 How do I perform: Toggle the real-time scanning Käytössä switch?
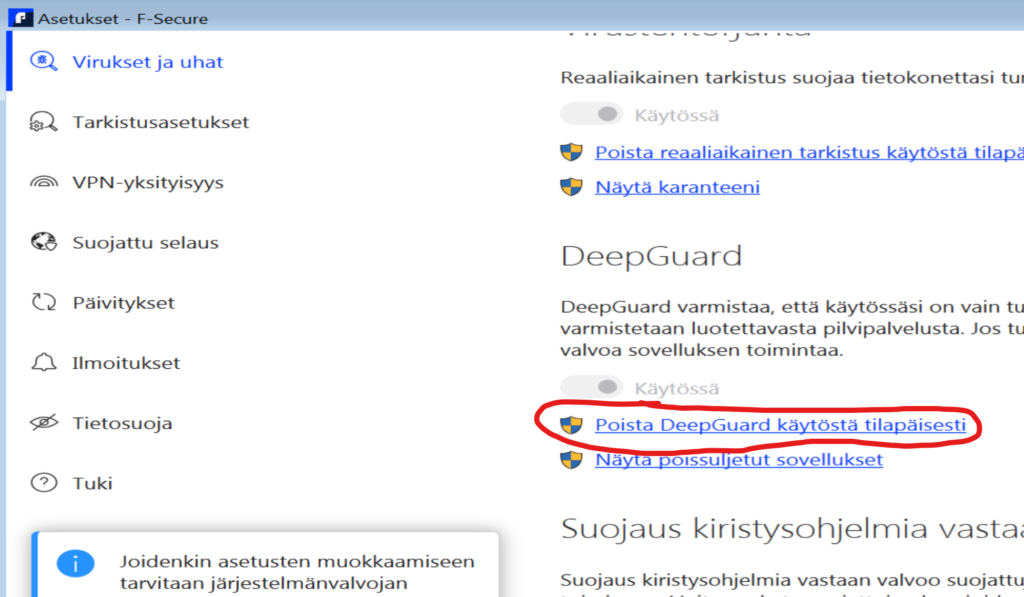click(592, 115)
